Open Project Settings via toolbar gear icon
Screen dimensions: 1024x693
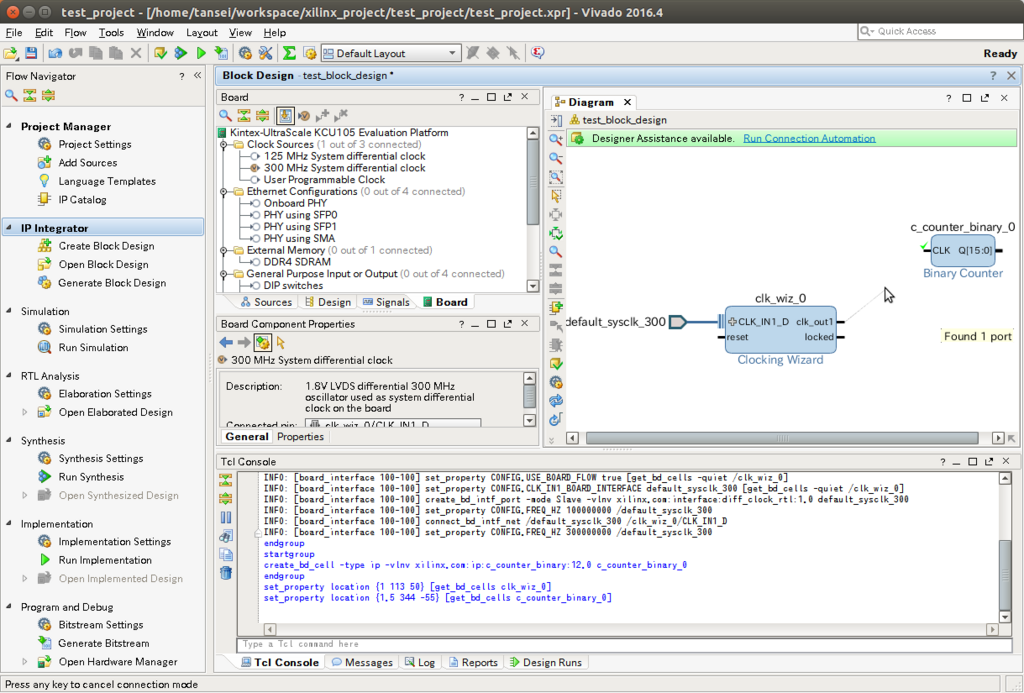point(245,54)
